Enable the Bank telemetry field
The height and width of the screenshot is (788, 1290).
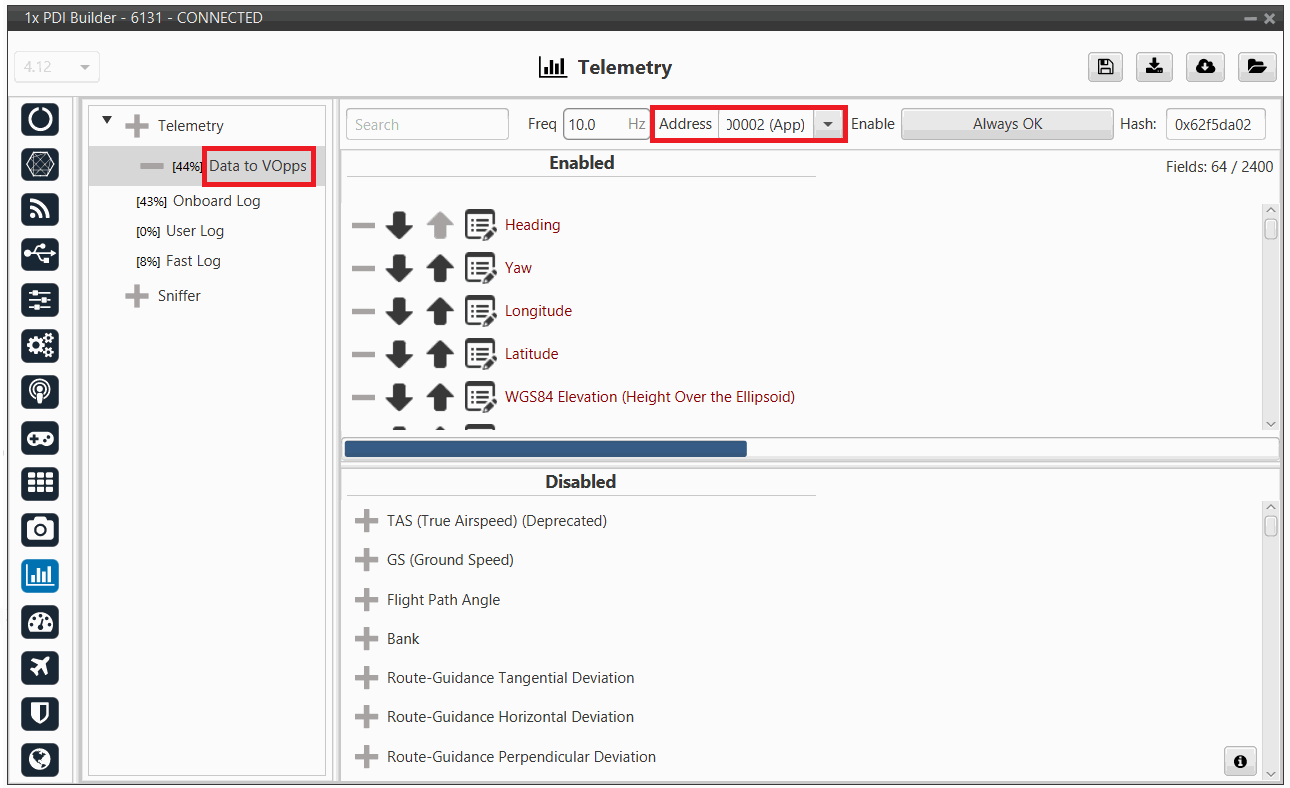tap(366, 639)
